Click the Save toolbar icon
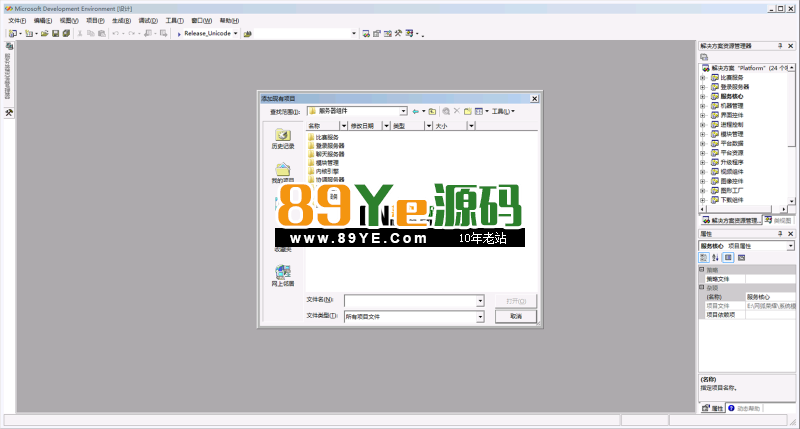 [x=56, y=34]
